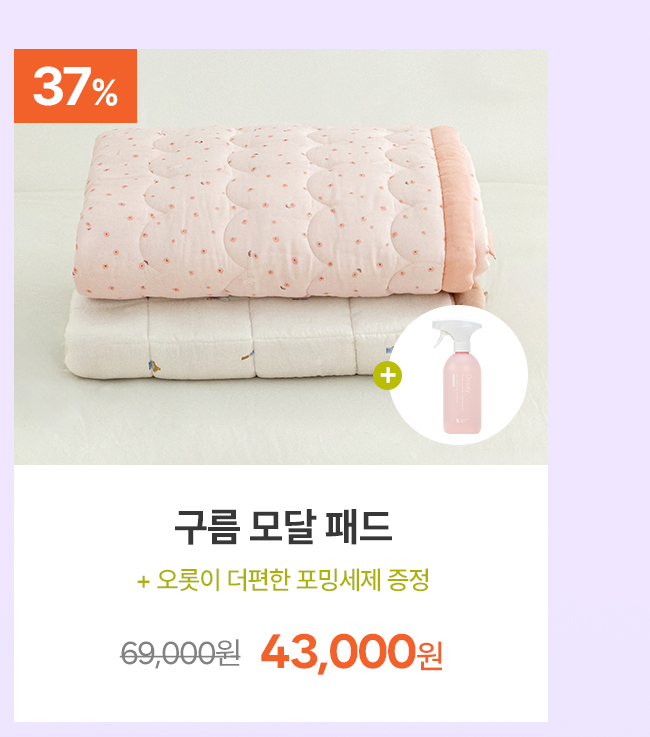Click the number 37 on badge
650x737 pixels.
click(61, 86)
